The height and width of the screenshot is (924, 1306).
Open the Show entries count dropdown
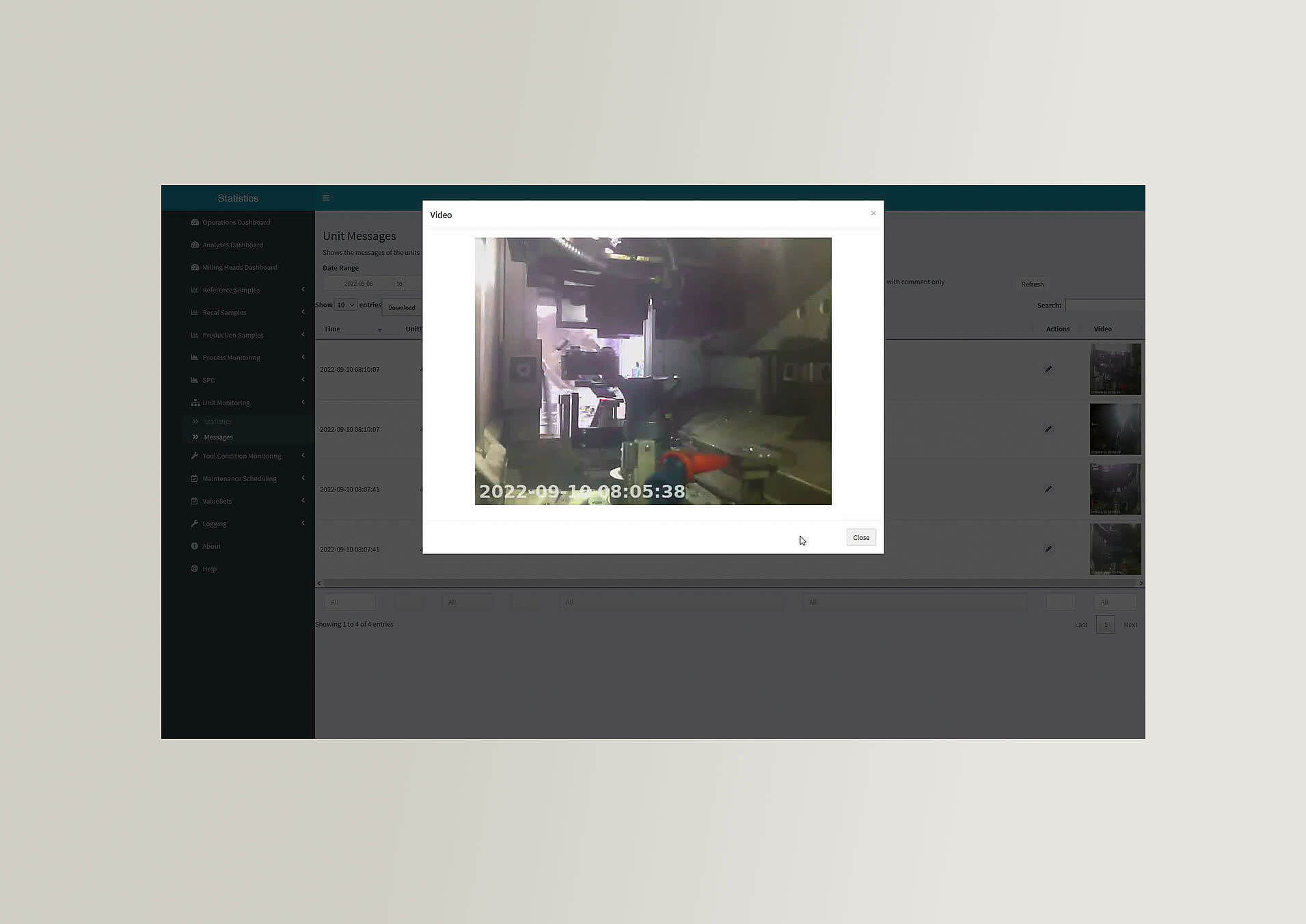tap(345, 305)
